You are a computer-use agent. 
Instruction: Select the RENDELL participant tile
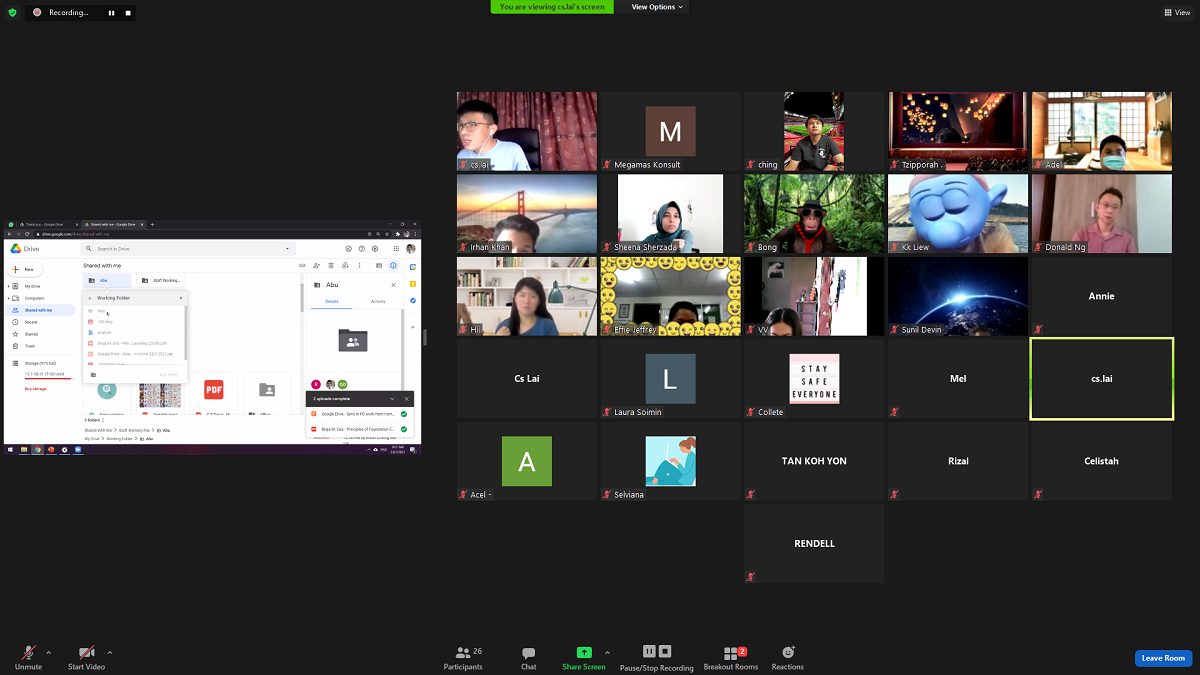814,544
